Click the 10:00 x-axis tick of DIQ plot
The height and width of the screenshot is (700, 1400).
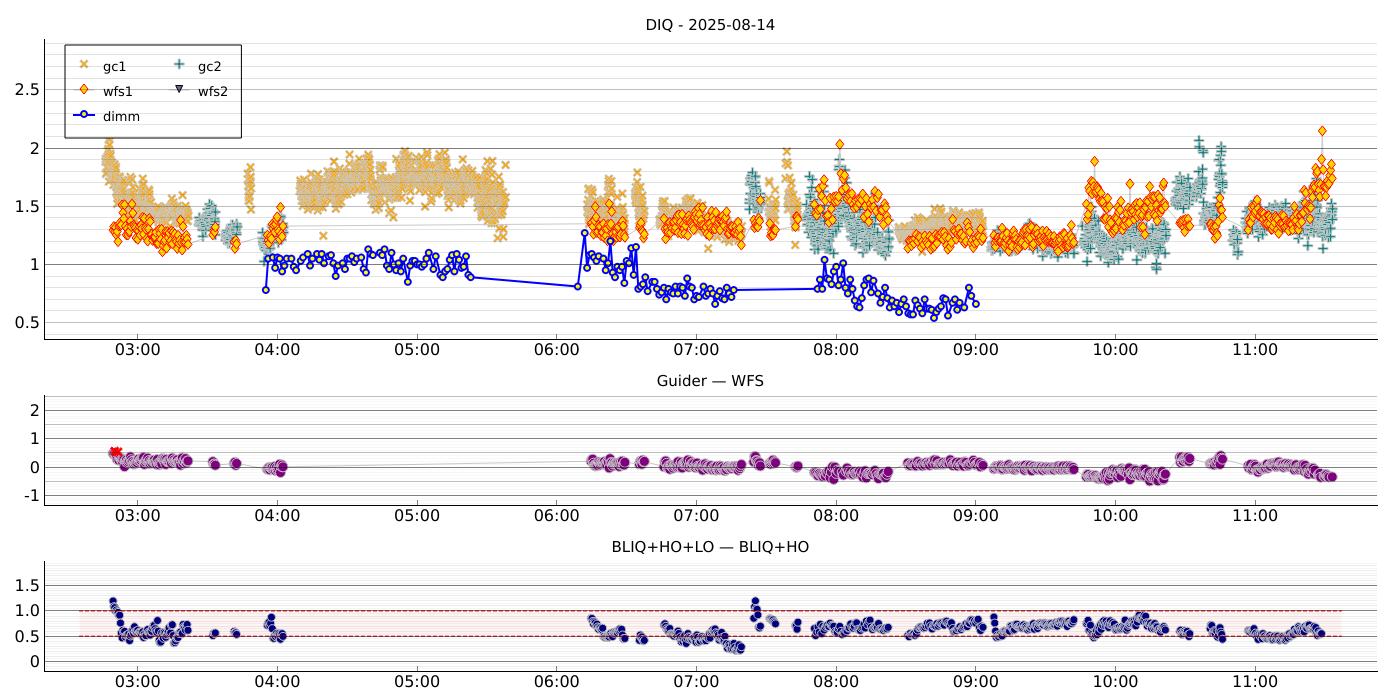pyautogui.click(x=1115, y=350)
